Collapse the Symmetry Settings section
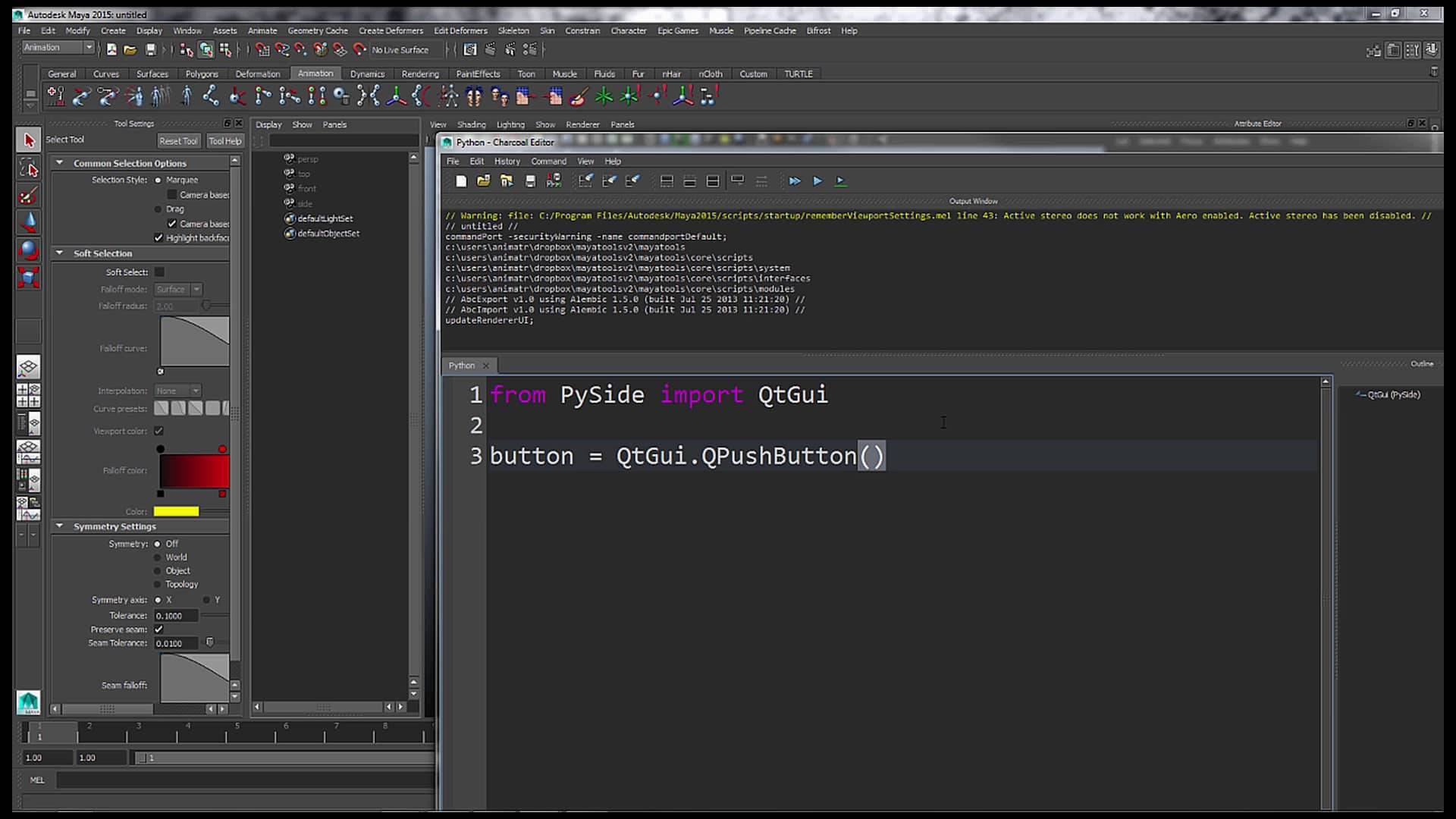The height and width of the screenshot is (819, 1456). point(60,526)
